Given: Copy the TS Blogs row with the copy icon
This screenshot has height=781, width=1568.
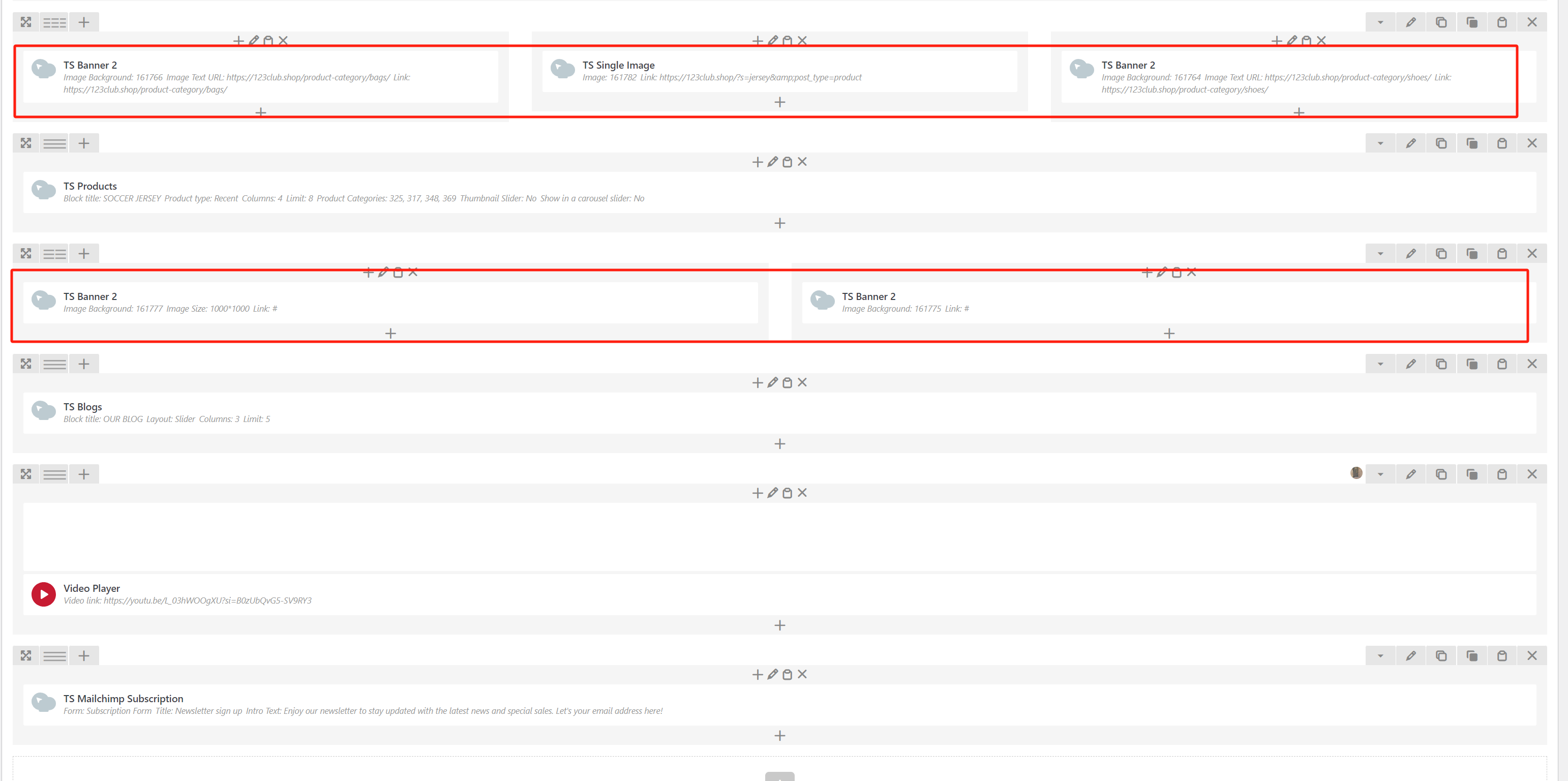Looking at the screenshot, I should 1441,363.
